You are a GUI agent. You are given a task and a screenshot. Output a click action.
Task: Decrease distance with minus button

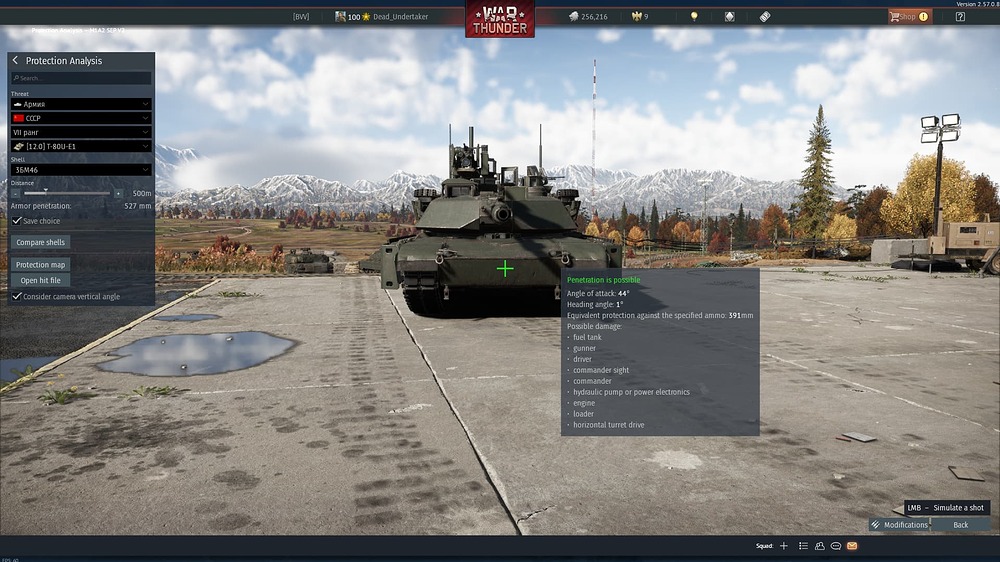15,193
